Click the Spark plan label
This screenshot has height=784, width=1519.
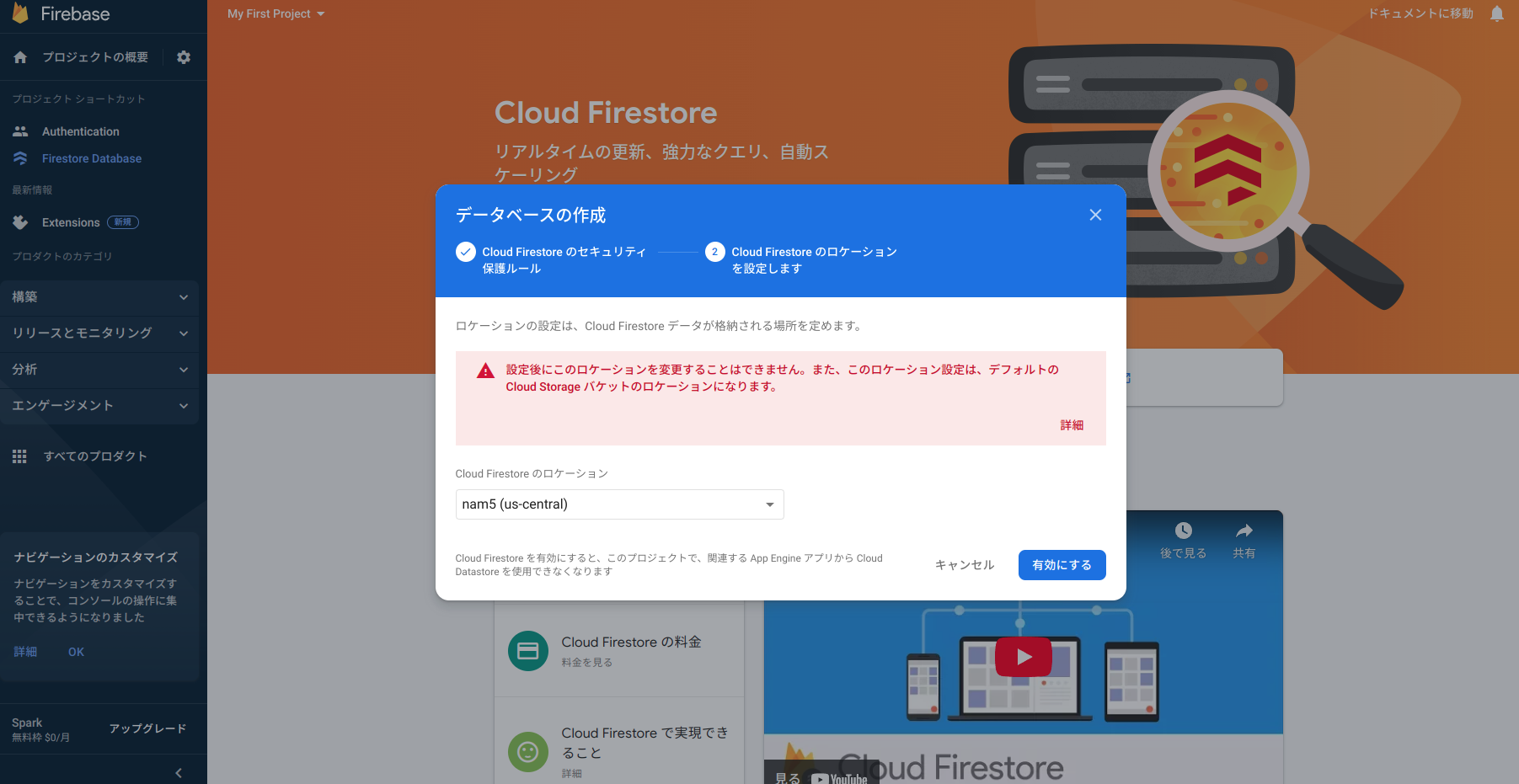pos(27,723)
